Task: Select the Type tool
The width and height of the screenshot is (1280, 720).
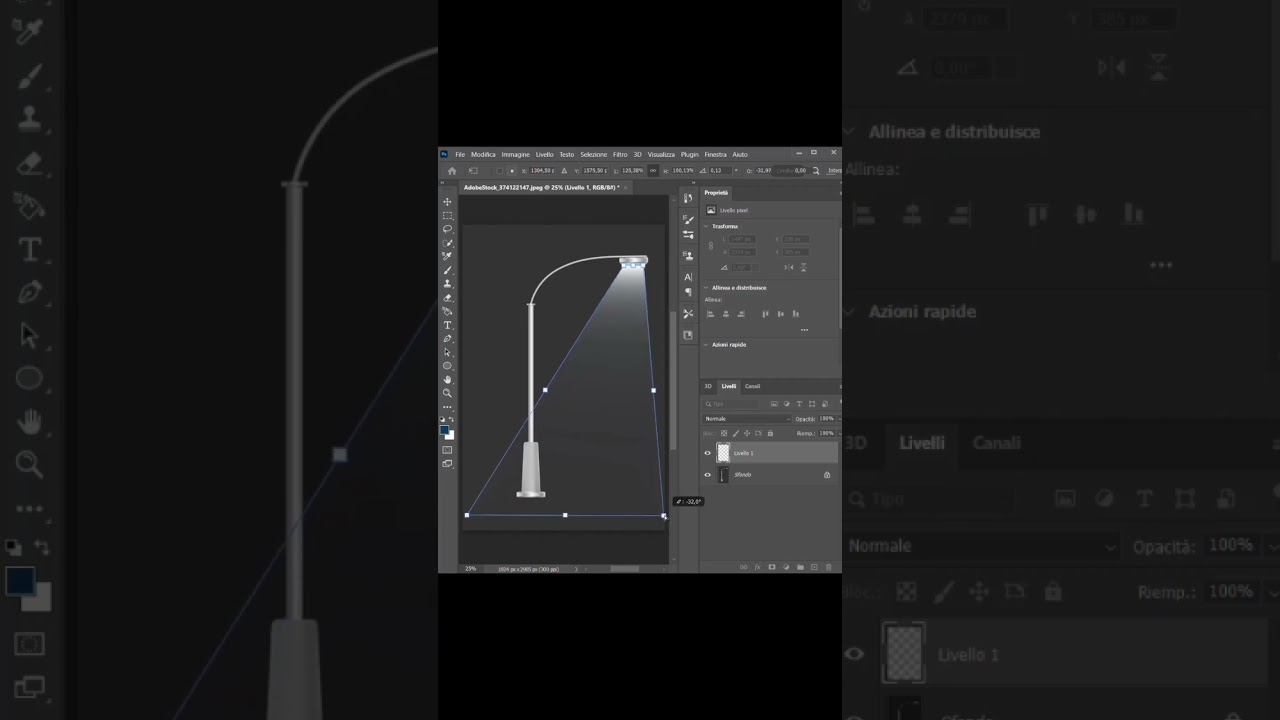Action: [x=447, y=324]
